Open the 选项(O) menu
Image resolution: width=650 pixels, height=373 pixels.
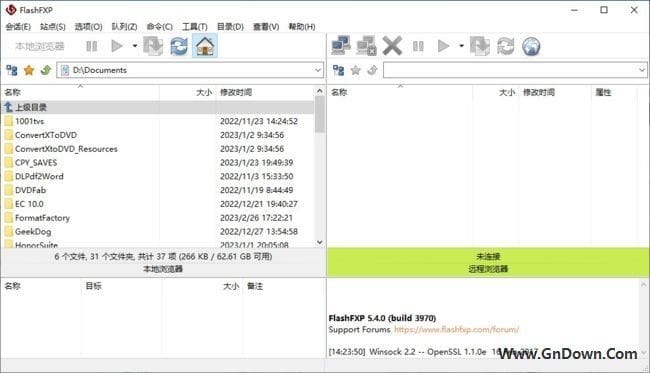pyautogui.click(x=88, y=27)
